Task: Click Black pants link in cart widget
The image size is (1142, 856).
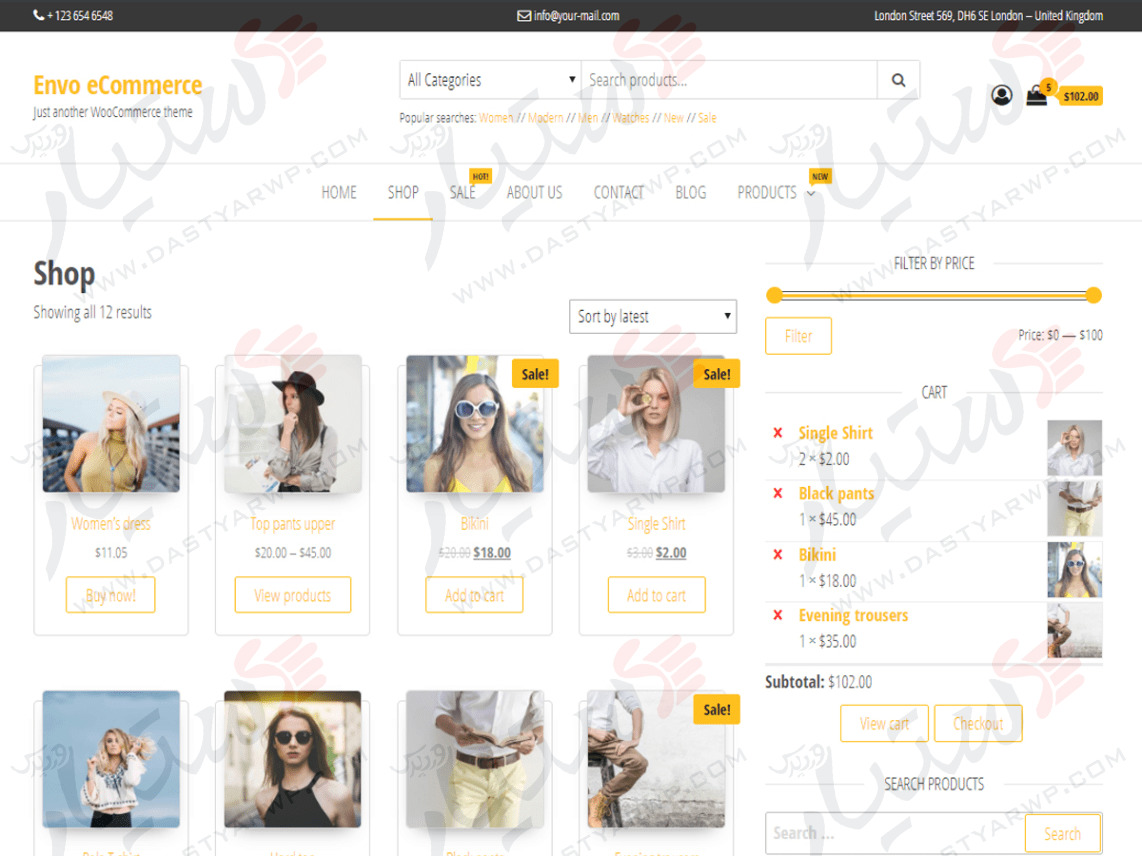Action: point(836,493)
